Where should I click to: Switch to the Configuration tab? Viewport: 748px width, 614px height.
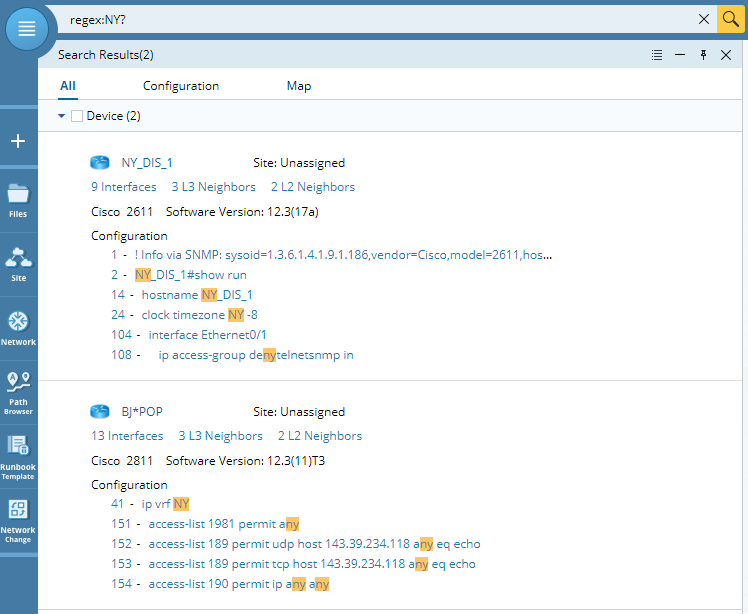click(181, 86)
